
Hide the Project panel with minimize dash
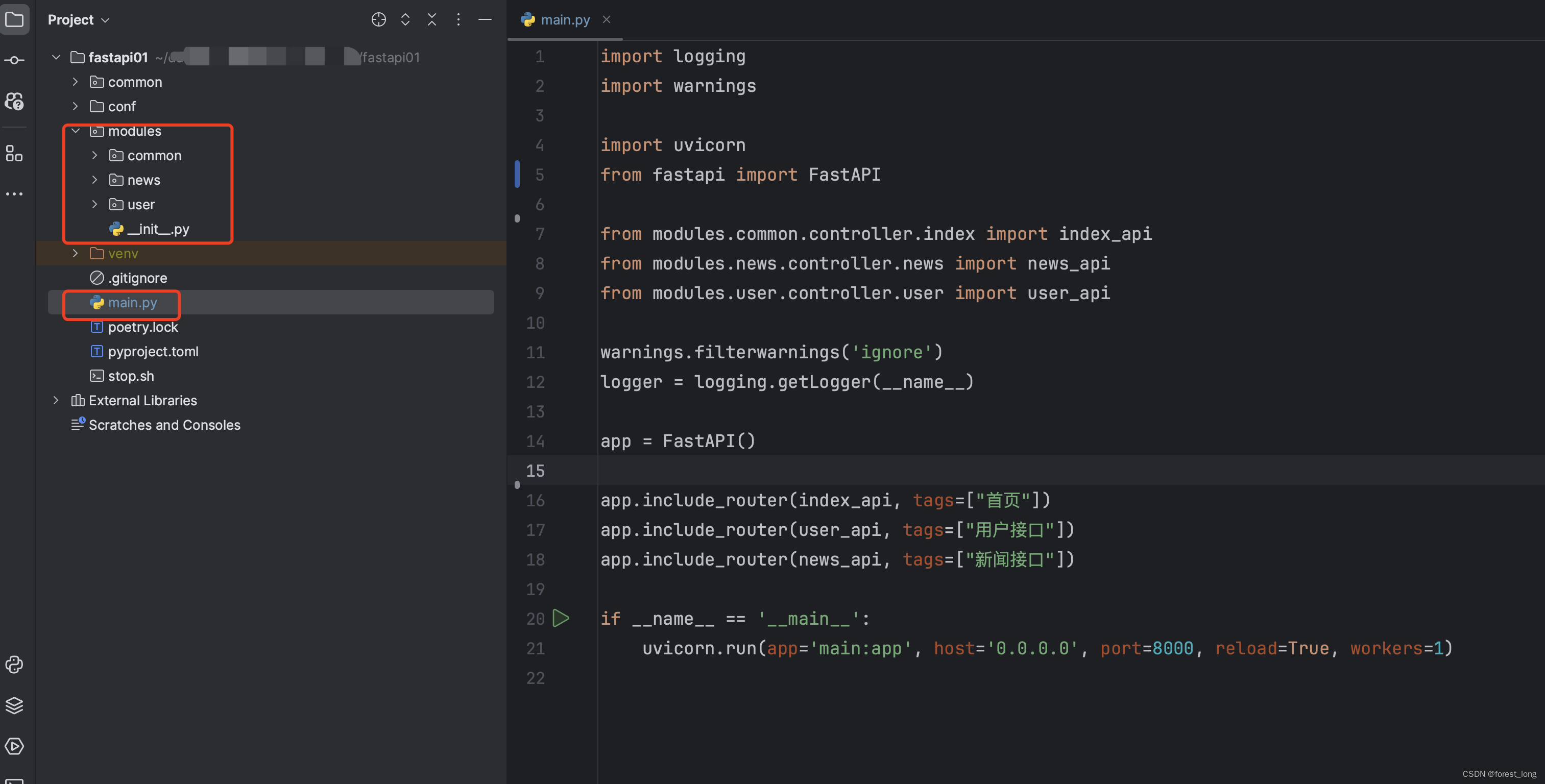(485, 20)
